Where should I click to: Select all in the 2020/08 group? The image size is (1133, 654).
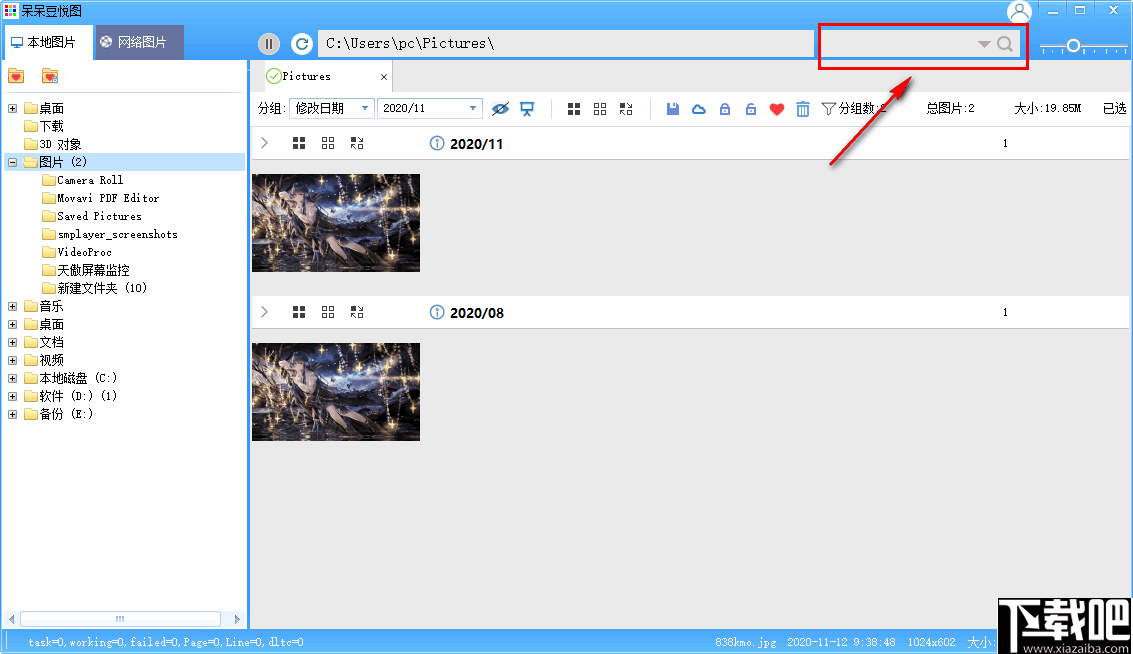point(299,312)
